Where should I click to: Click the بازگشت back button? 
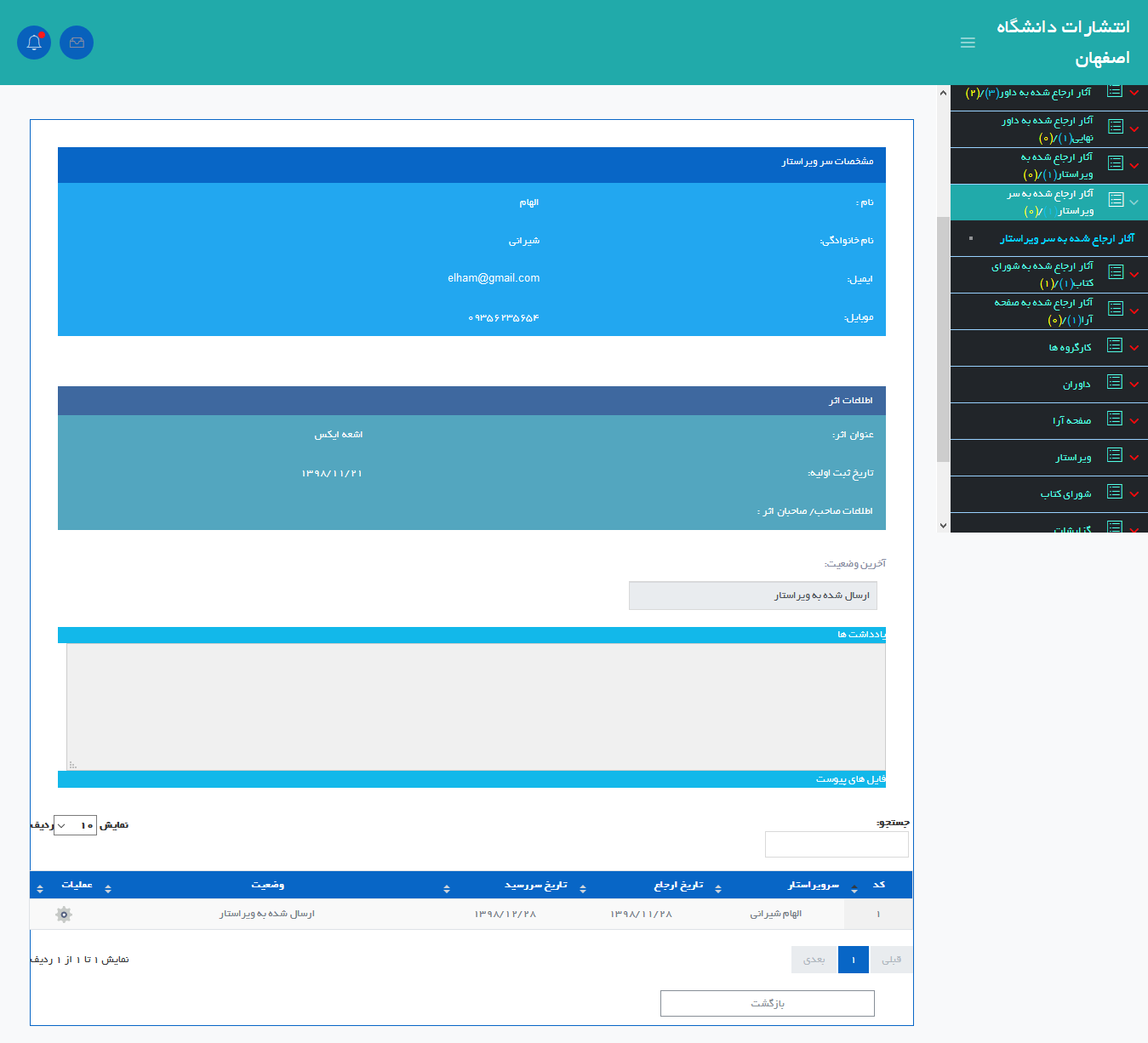pos(767,1003)
